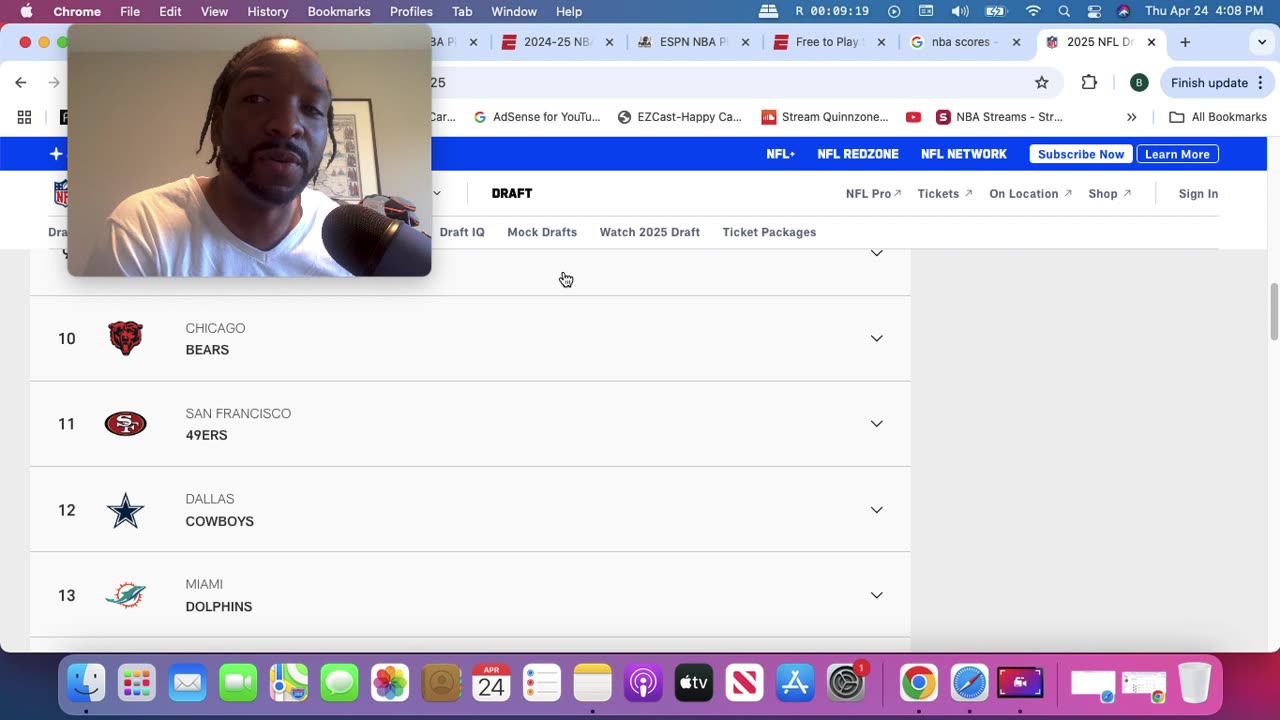1280x720 pixels.
Task: Open the All Bookmarks folder
Action: (1218, 117)
